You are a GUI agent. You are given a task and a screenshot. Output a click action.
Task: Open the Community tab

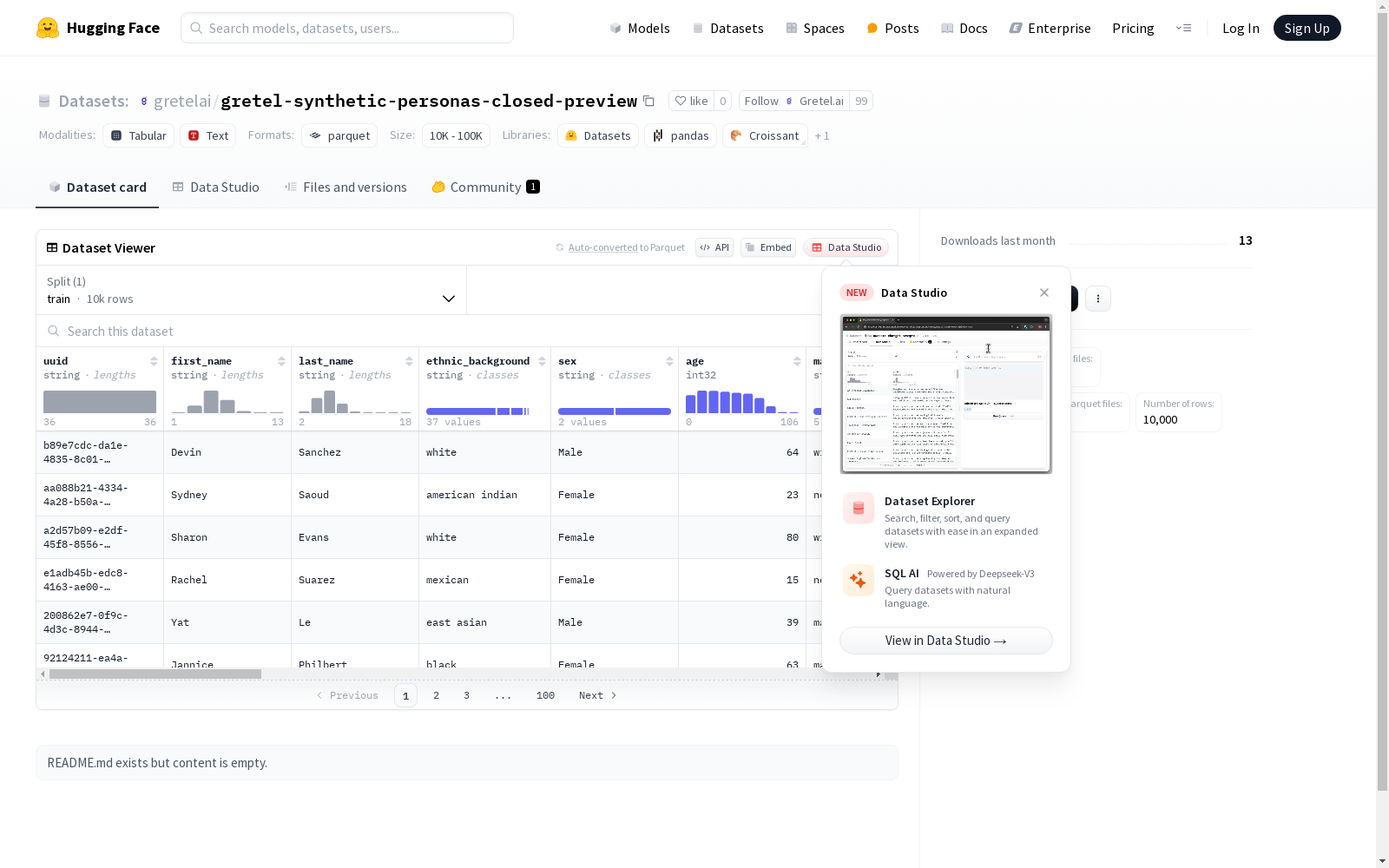point(485,187)
